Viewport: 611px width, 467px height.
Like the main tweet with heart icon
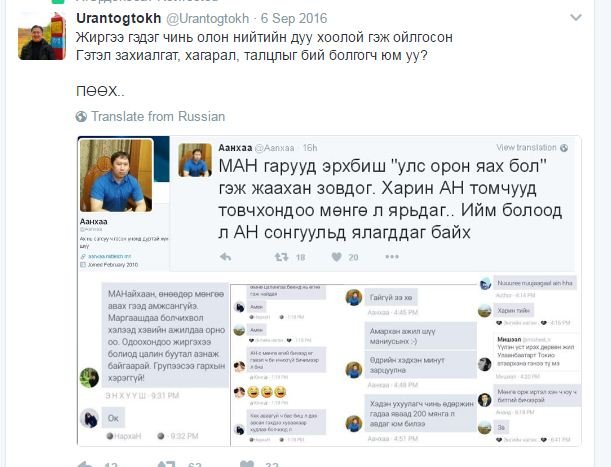pos(247,463)
